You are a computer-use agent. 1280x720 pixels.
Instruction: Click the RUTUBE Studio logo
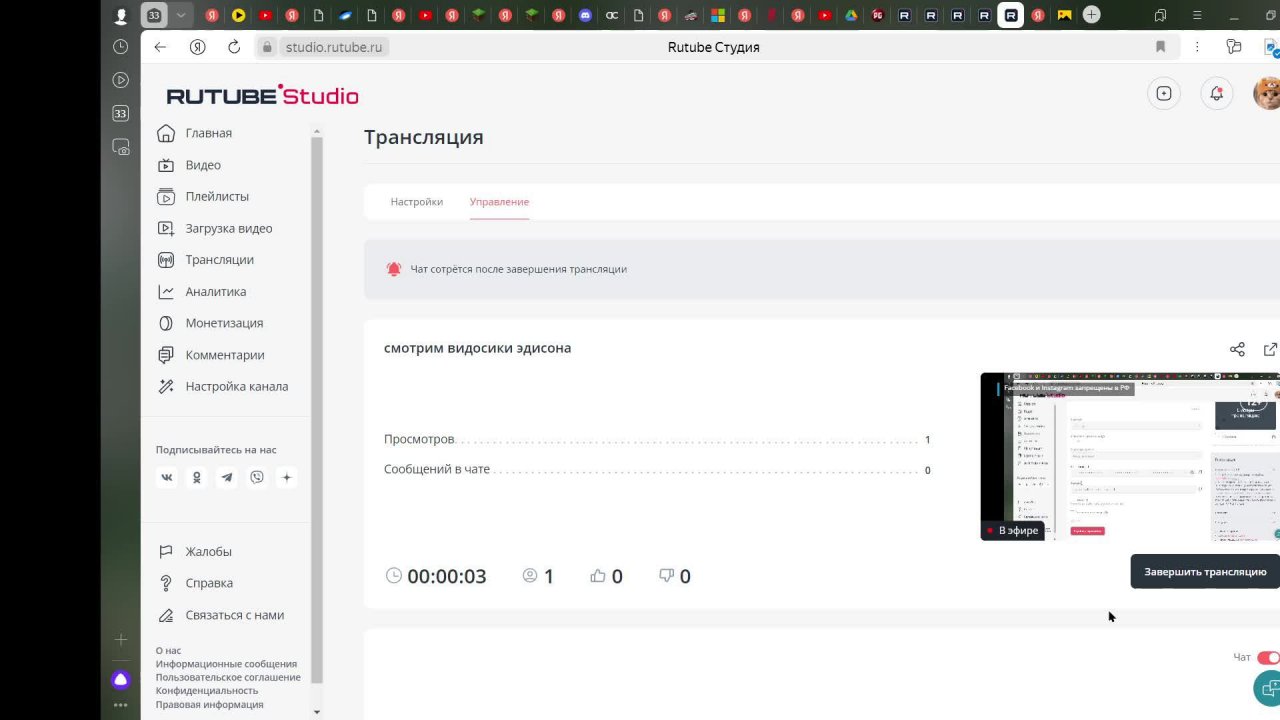262,95
